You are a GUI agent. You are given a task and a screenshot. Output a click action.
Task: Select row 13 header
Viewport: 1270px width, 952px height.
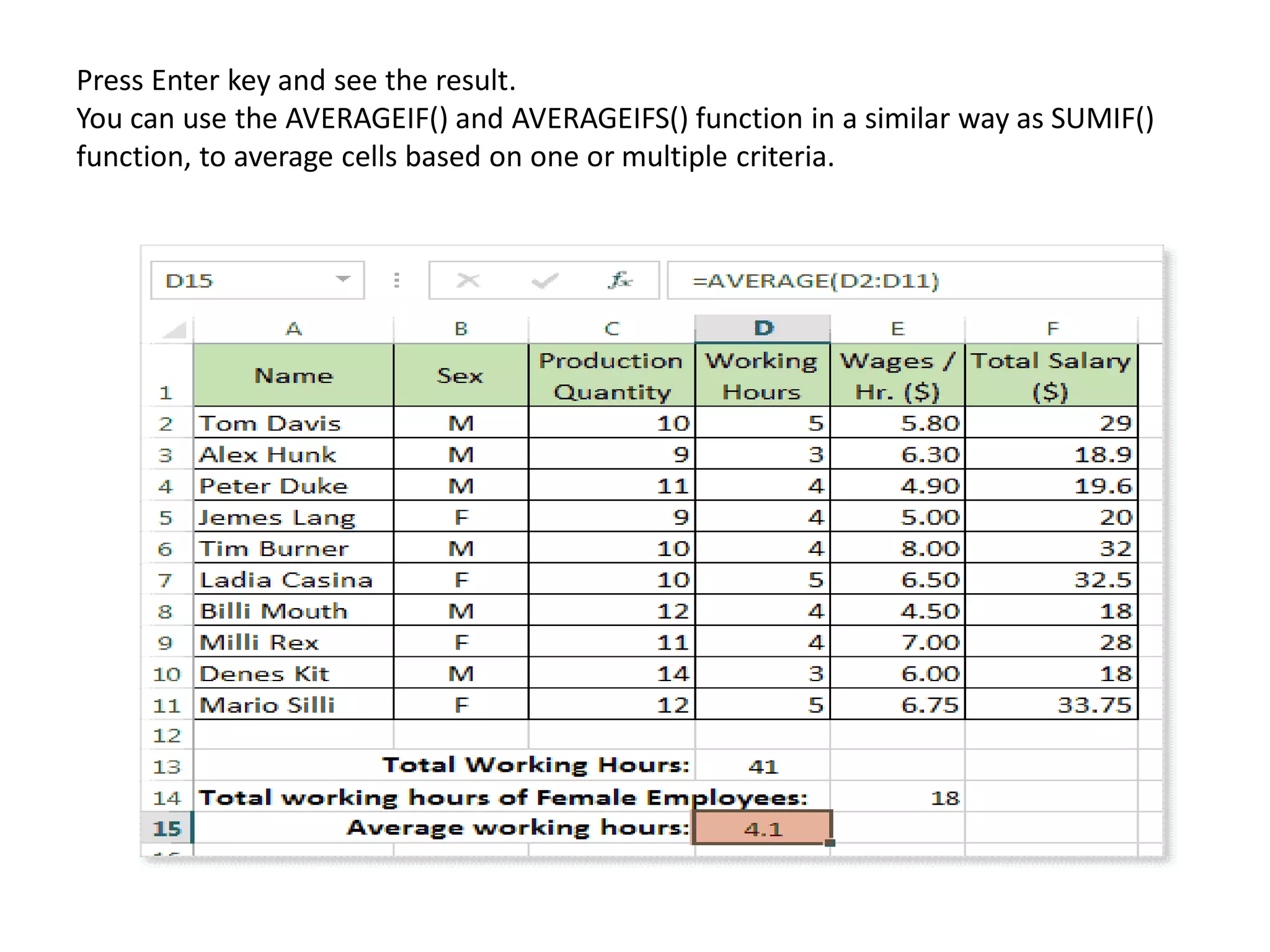[166, 766]
